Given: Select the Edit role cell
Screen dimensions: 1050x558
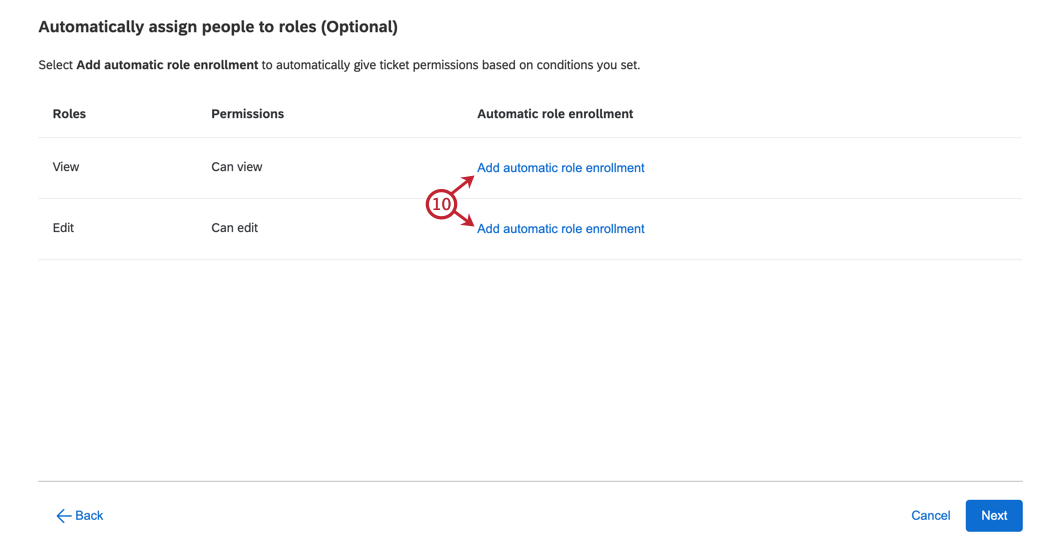Looking at the screenshot, I should [x=63, y=228].
